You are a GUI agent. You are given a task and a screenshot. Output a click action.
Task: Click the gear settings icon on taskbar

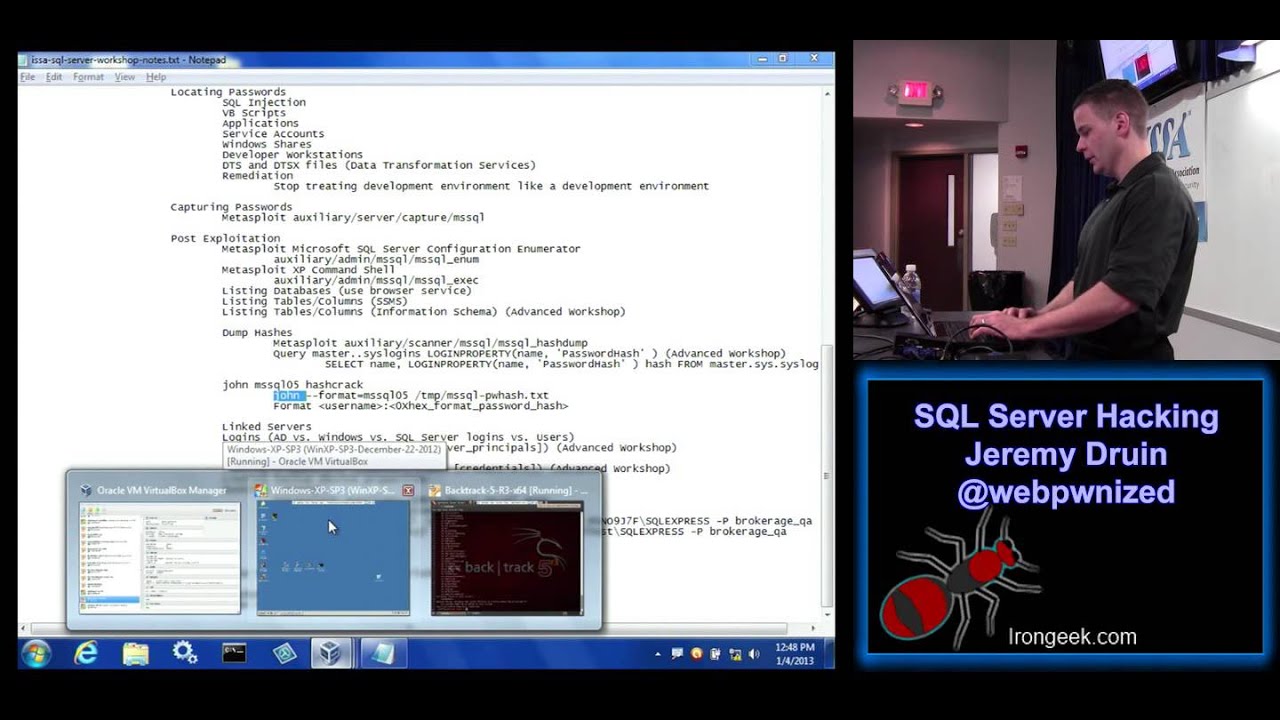[185, 654]
